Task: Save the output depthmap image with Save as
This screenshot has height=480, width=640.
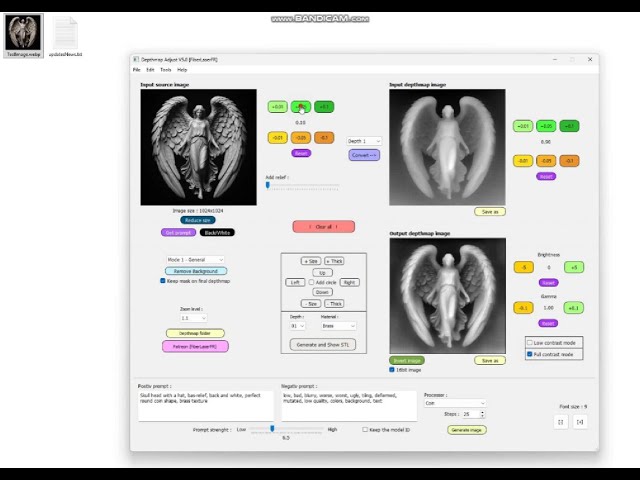Action: pyautogui.click(x=490, y=360)
